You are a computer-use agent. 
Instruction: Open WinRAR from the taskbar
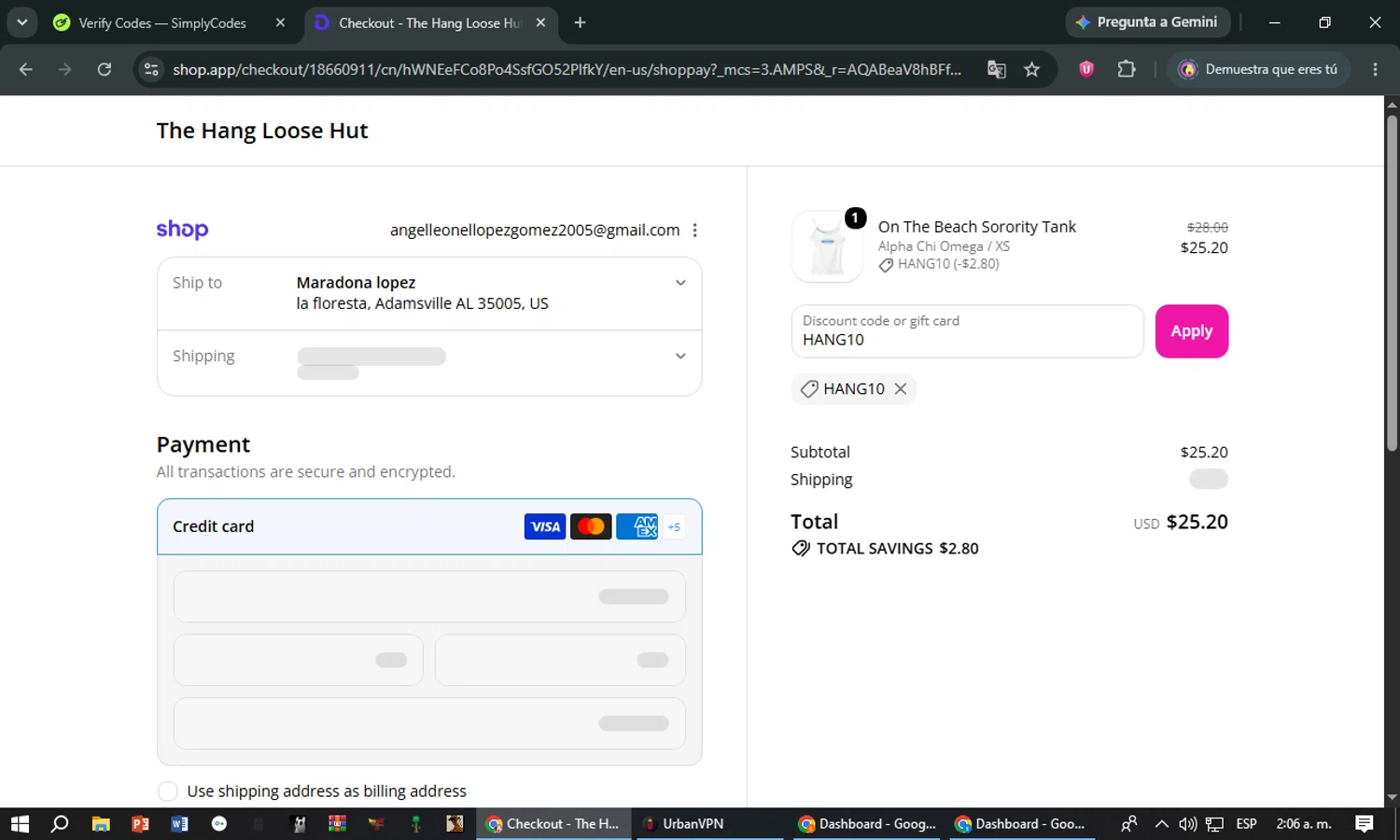(x=338, y=824)
